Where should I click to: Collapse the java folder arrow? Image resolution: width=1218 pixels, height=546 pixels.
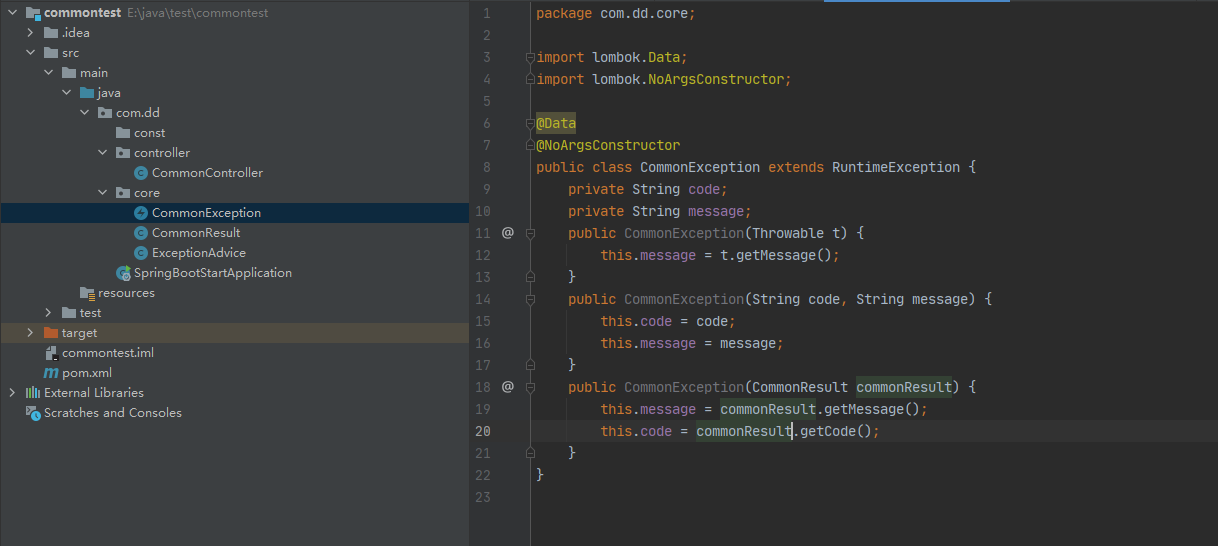tap(67, 93)
